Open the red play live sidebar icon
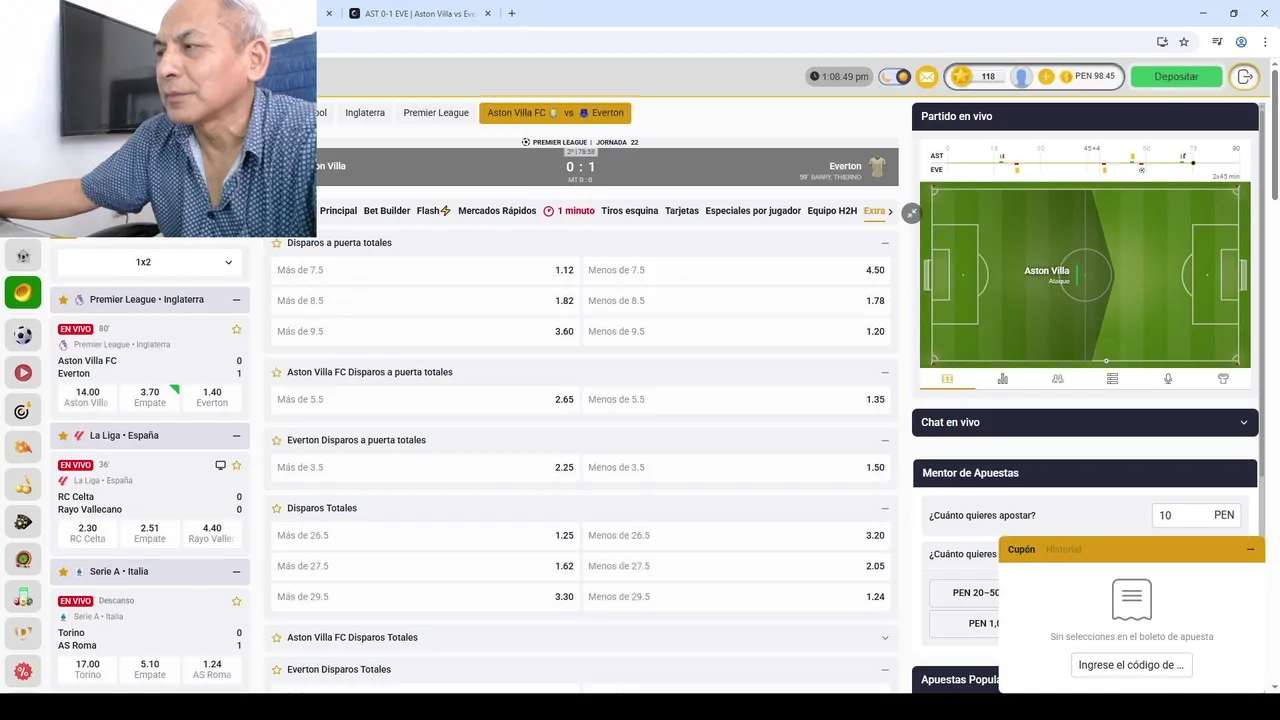1280x720 pixels. [x=23, y=373]
